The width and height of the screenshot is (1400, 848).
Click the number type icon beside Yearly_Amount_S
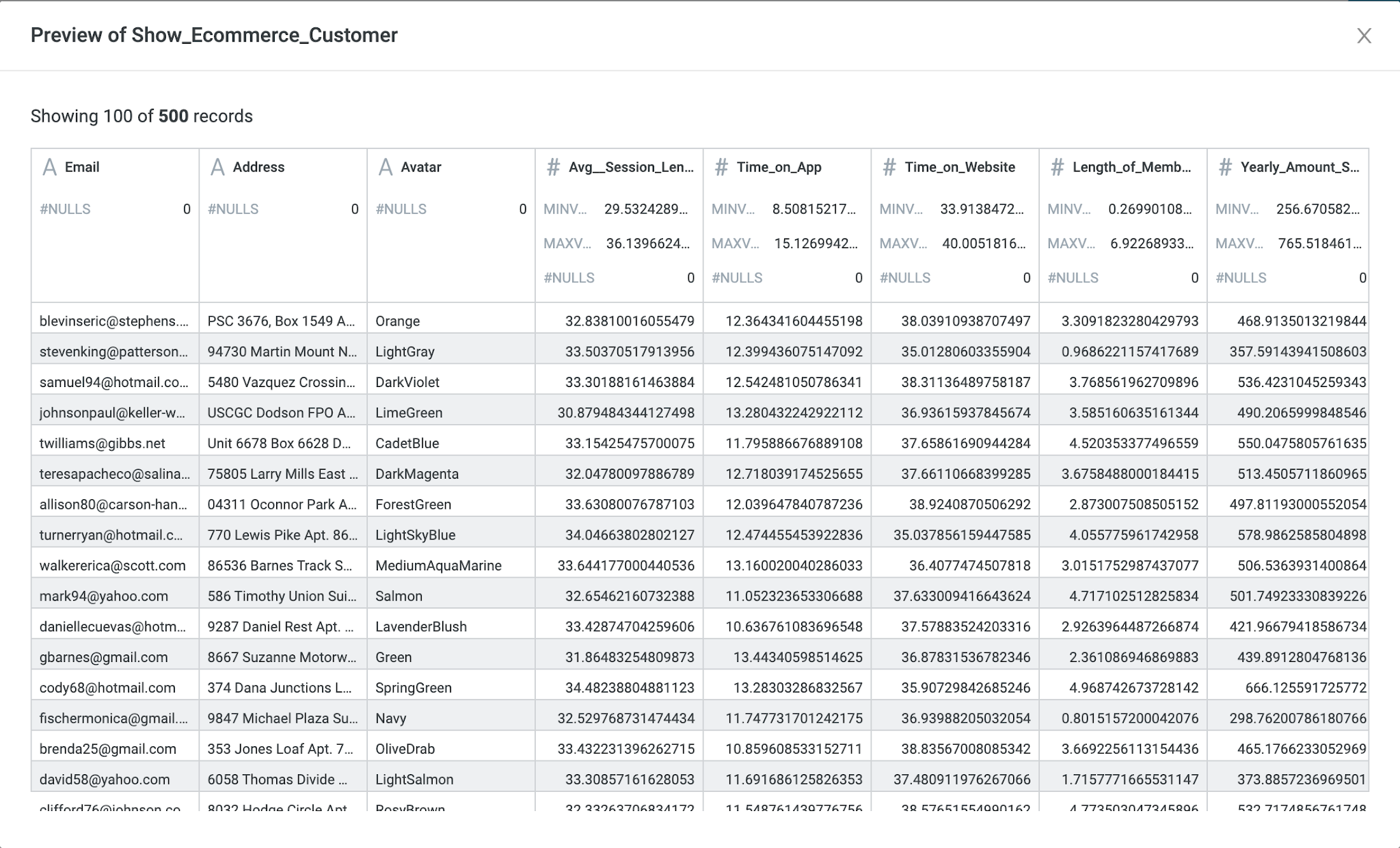coord(1225,168)
